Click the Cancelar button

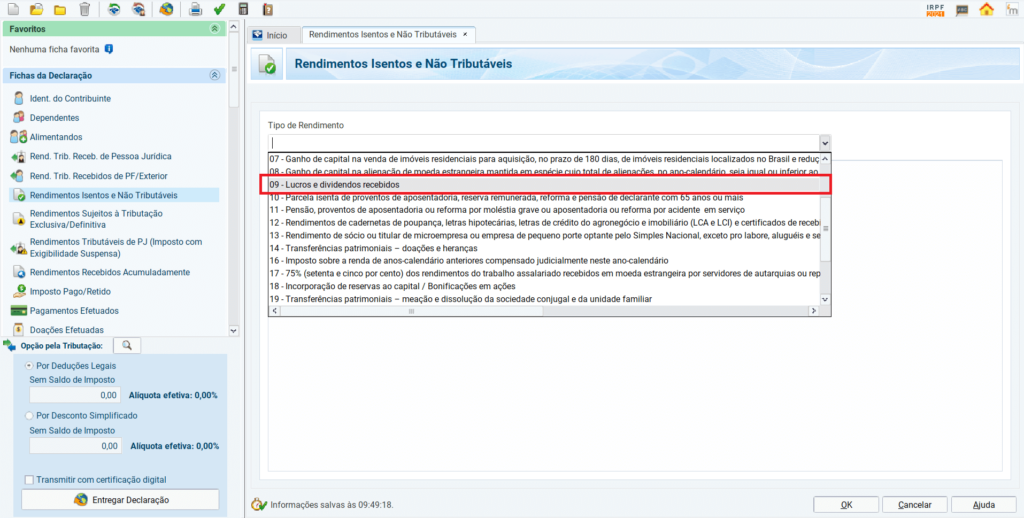914,504
